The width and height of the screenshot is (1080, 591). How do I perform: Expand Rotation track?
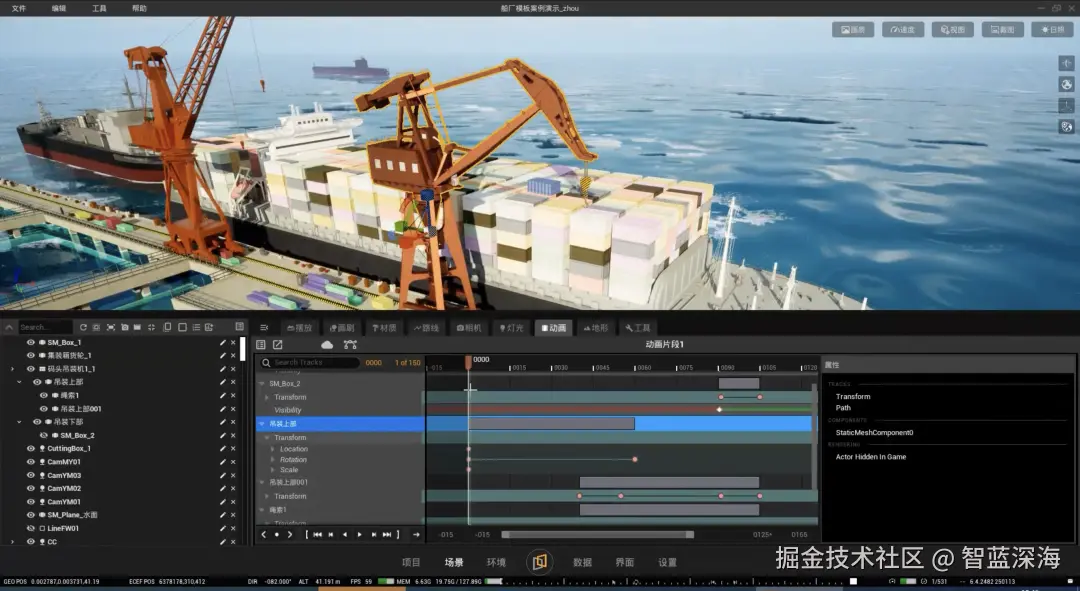pyautogui.click(x=273, y=459)
